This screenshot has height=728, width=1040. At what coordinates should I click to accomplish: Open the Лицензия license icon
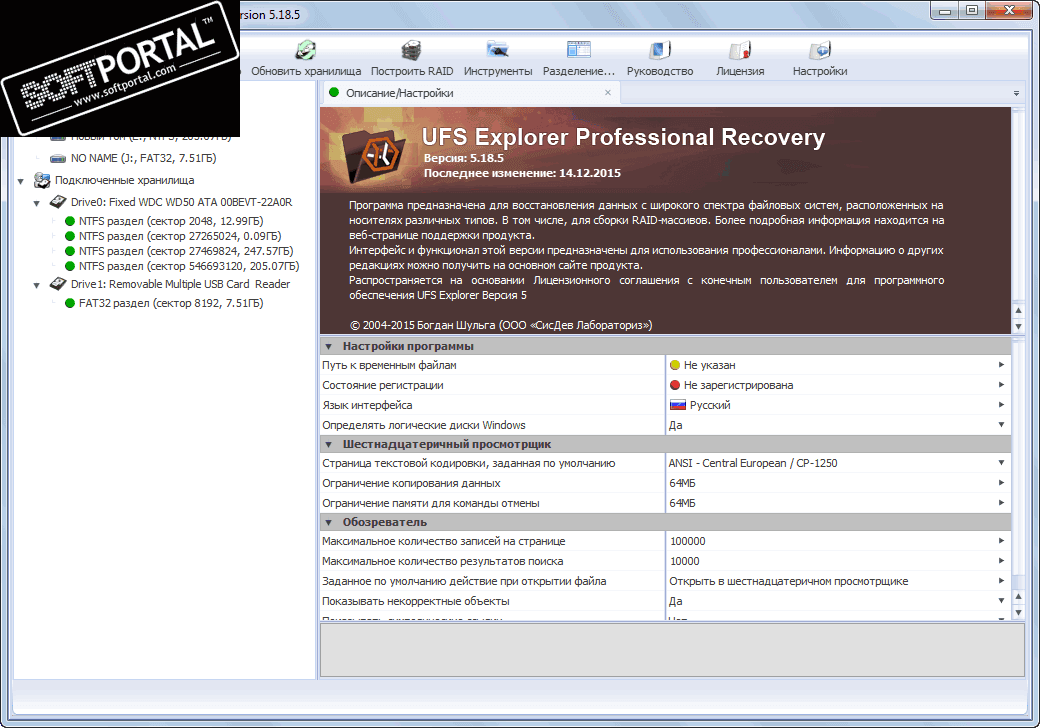click(x=740, y=50)
